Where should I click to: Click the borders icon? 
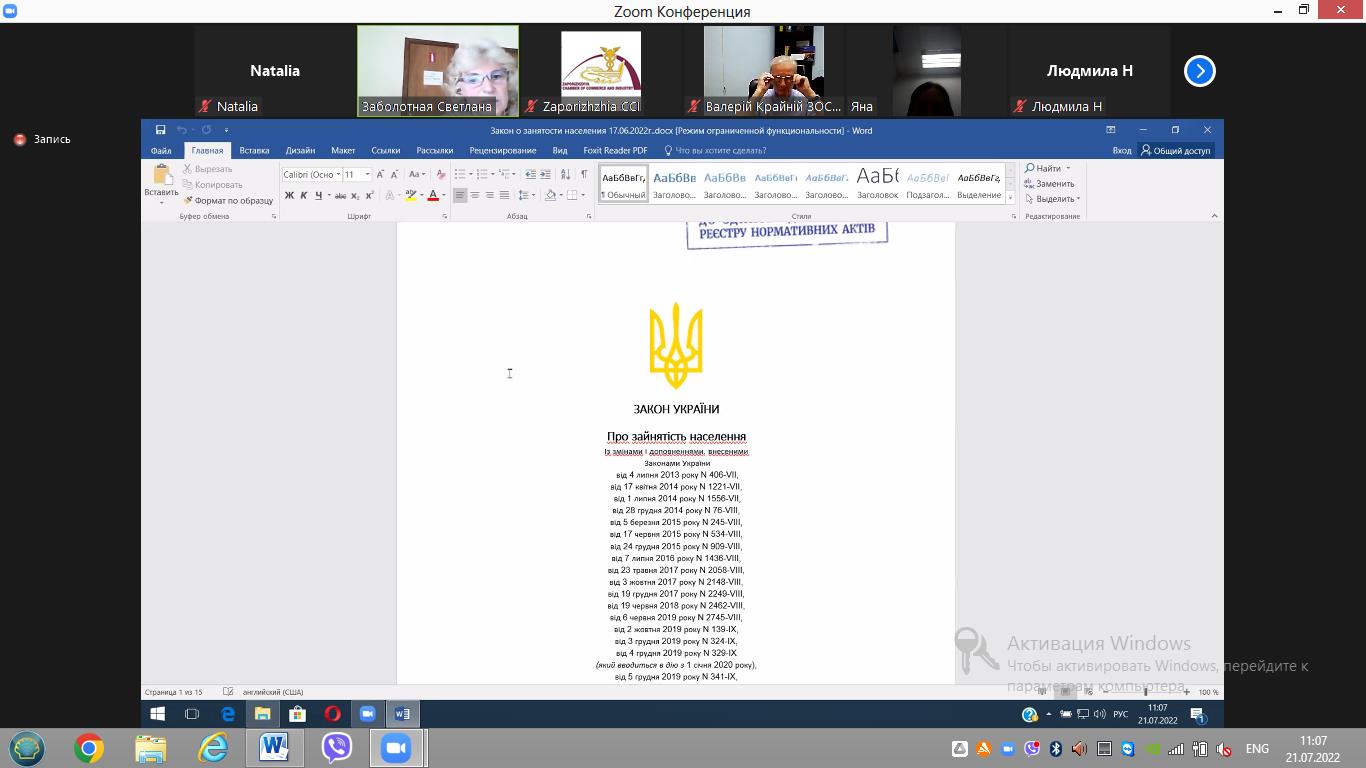click(573, 195)
